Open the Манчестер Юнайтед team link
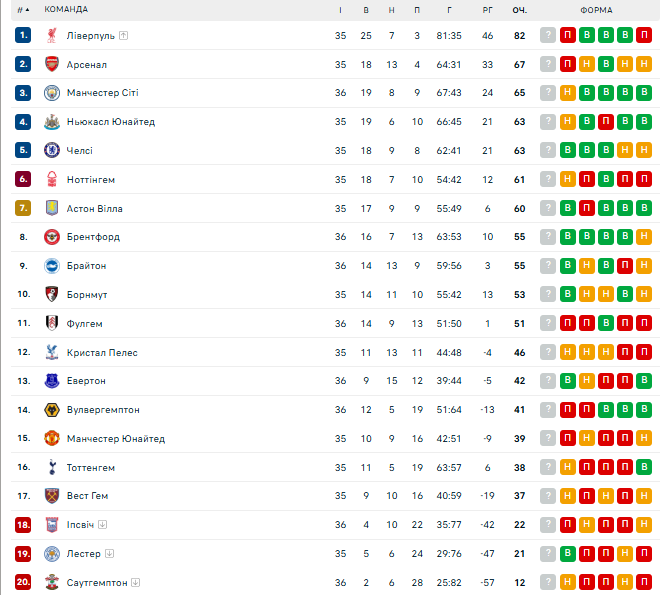Screen dimensions: 666x595 click(x=116, y=439)
